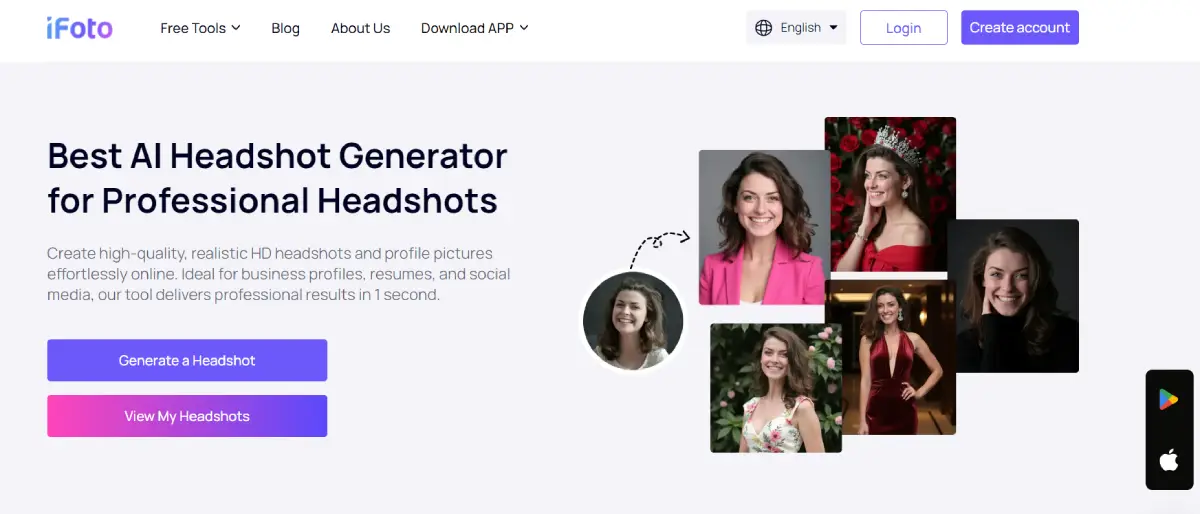Image resolution: width=1200 pixels, height=514 pixels.
Task: Select the circular original portrait photo
Action: tap(633, 322)
